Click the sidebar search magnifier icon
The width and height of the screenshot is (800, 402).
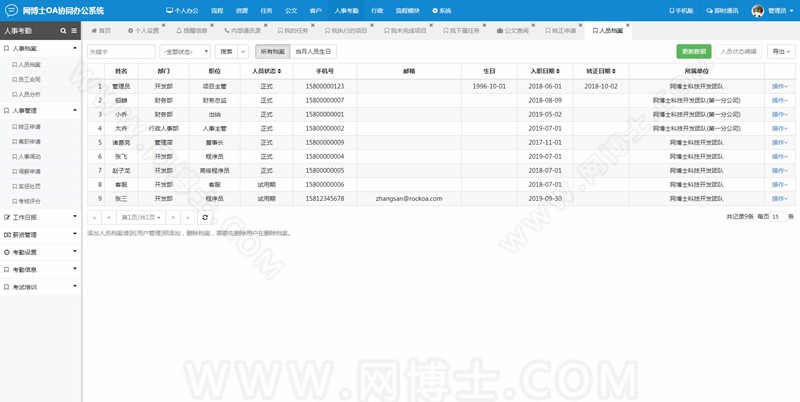tap(63, 31)
